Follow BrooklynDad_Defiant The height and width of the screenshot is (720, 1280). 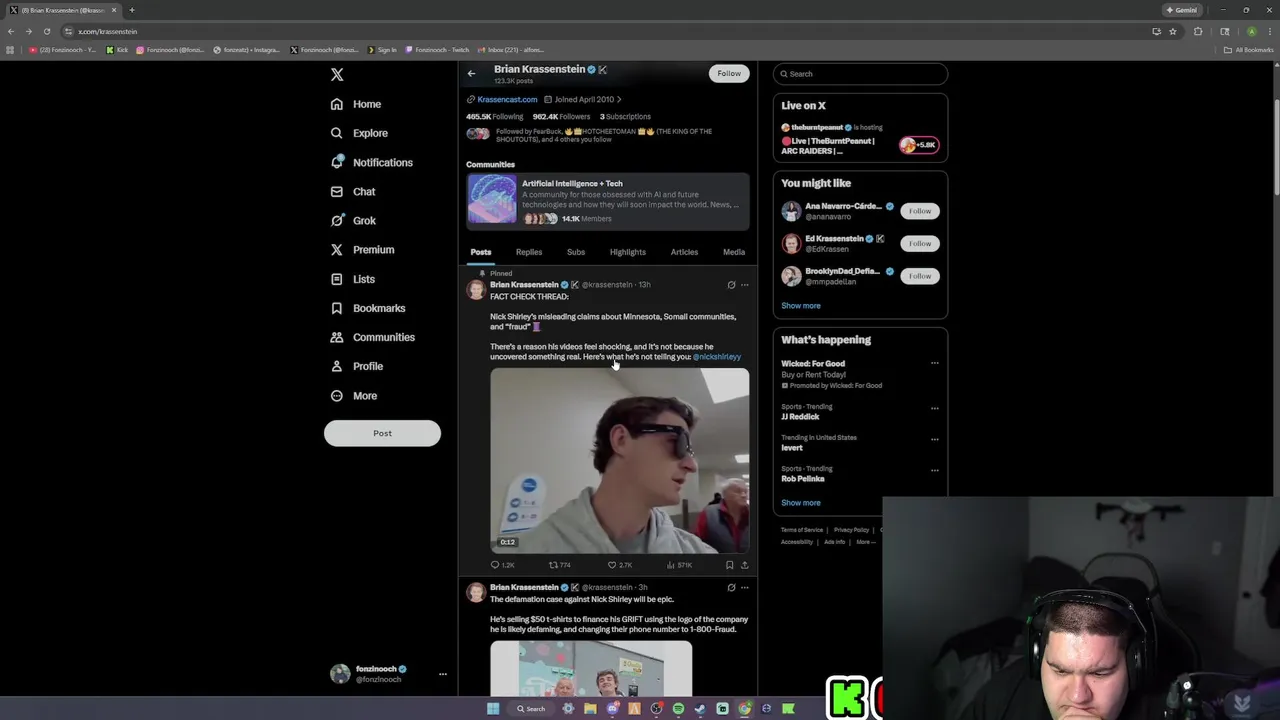click(920, 276)
